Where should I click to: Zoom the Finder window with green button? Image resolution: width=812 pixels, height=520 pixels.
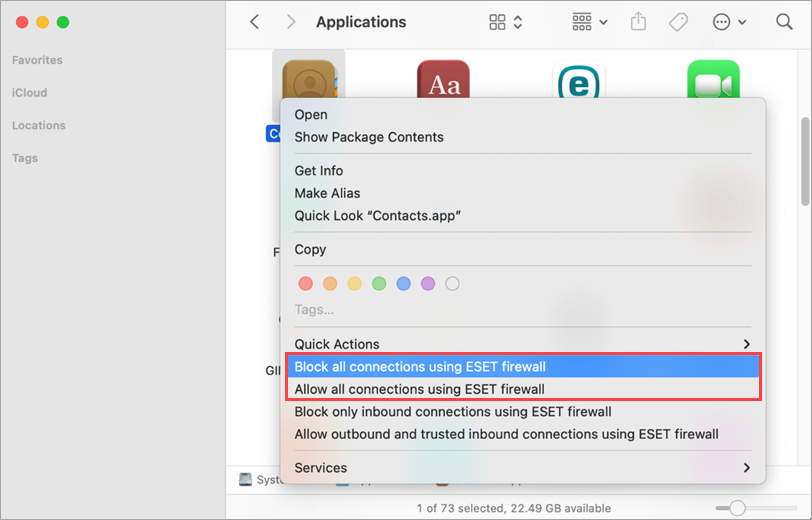(x=63, y=22)
